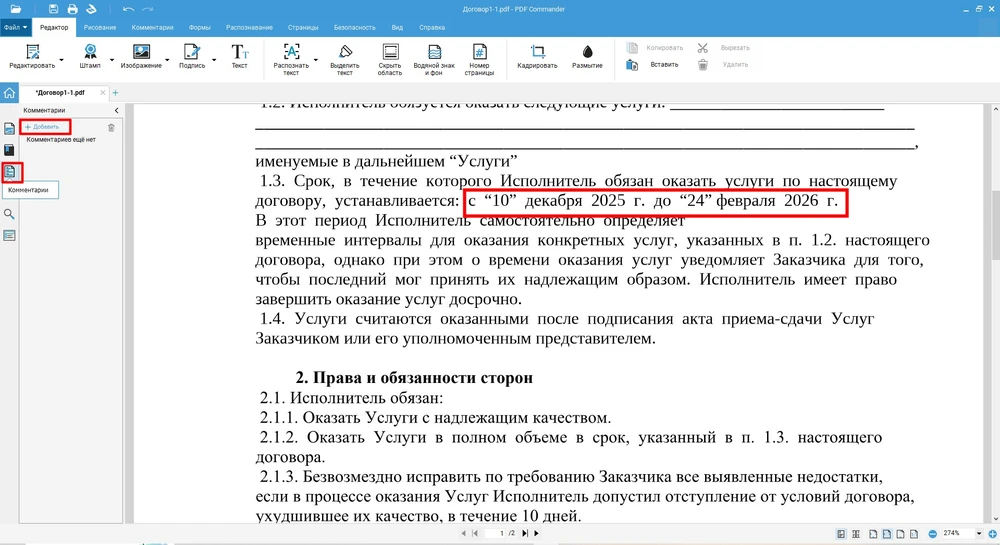Select the Штамп (Stamp) tool

(90, 56)
